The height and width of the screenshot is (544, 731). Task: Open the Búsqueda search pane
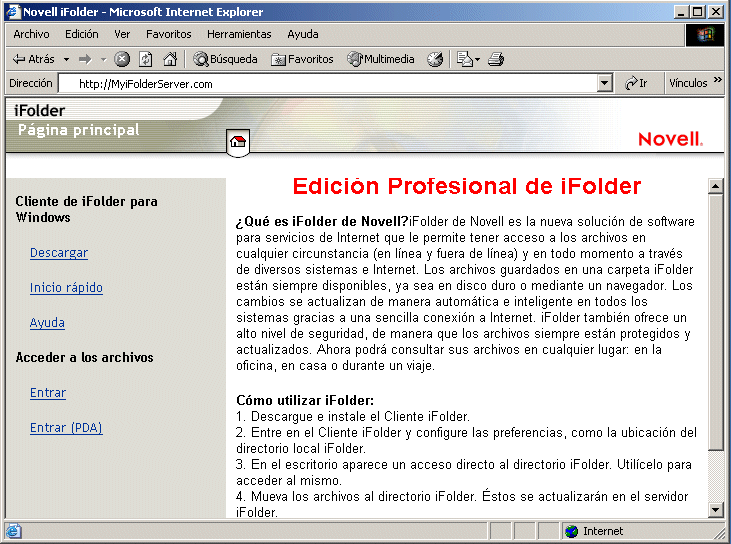pos(225,59)
